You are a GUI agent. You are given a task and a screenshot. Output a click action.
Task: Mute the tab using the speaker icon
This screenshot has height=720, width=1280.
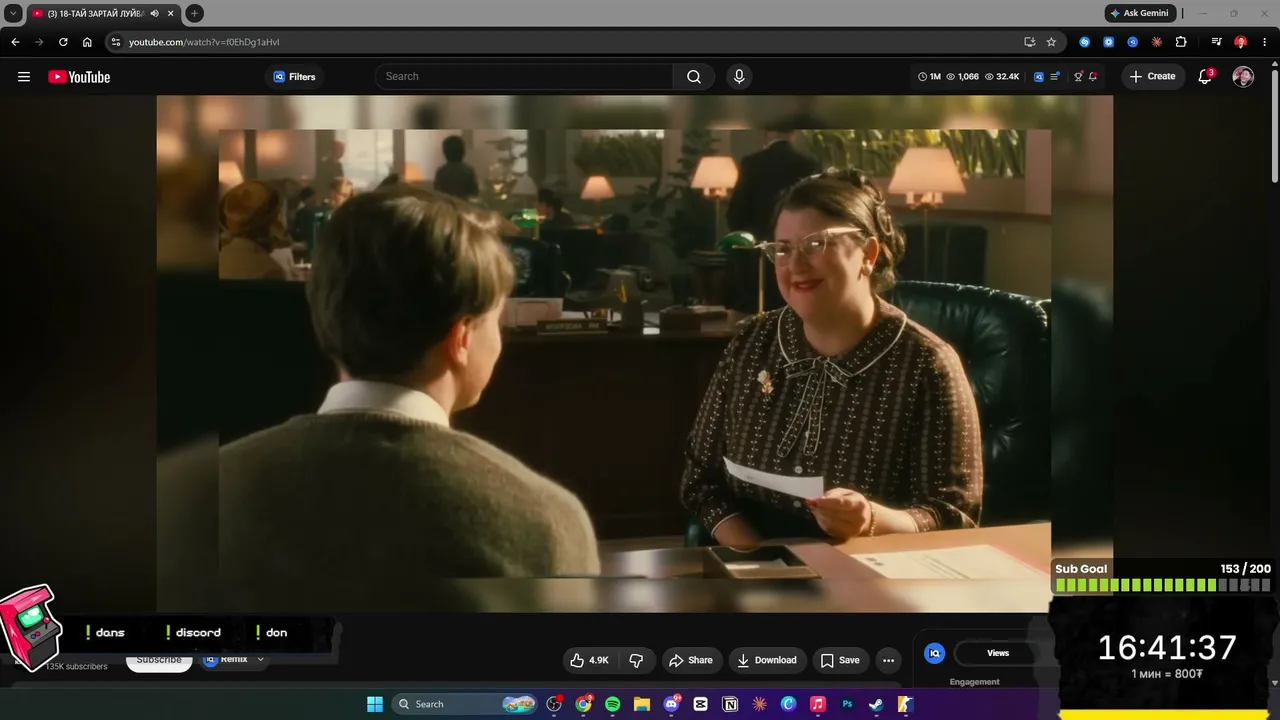click(x=155, y=13)
